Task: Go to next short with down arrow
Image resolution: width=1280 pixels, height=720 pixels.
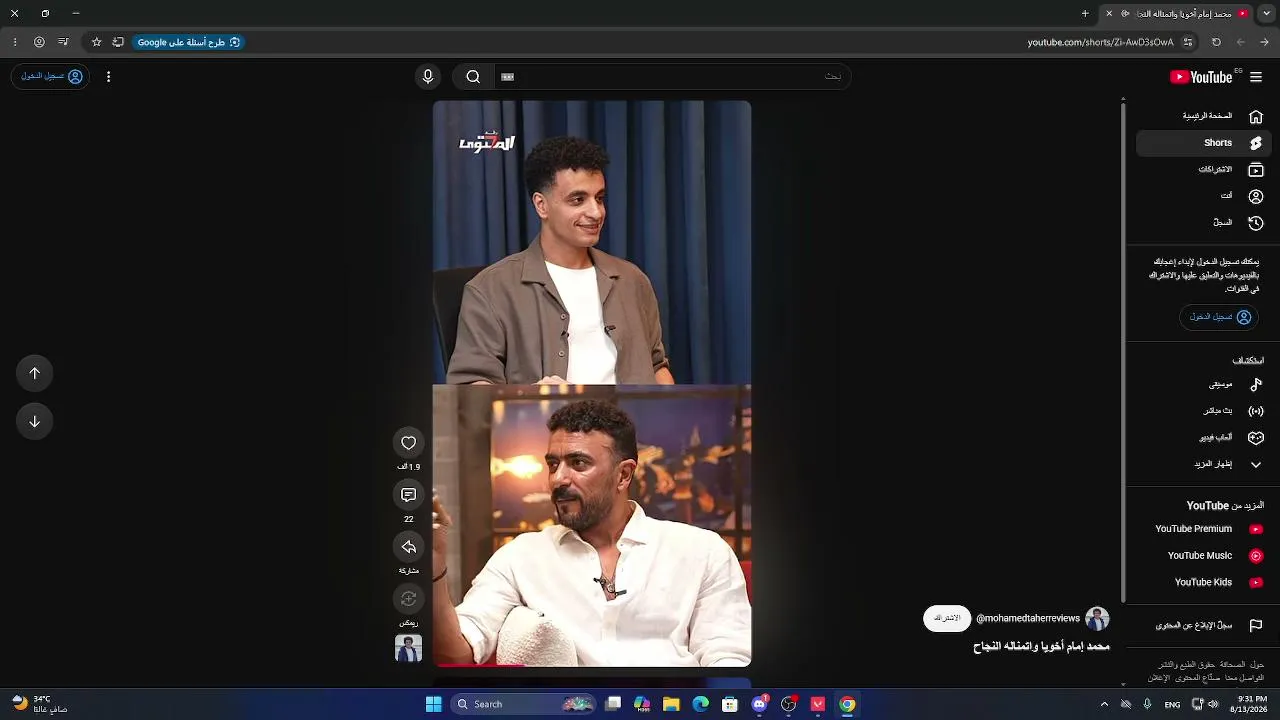Action: [34, 421]
